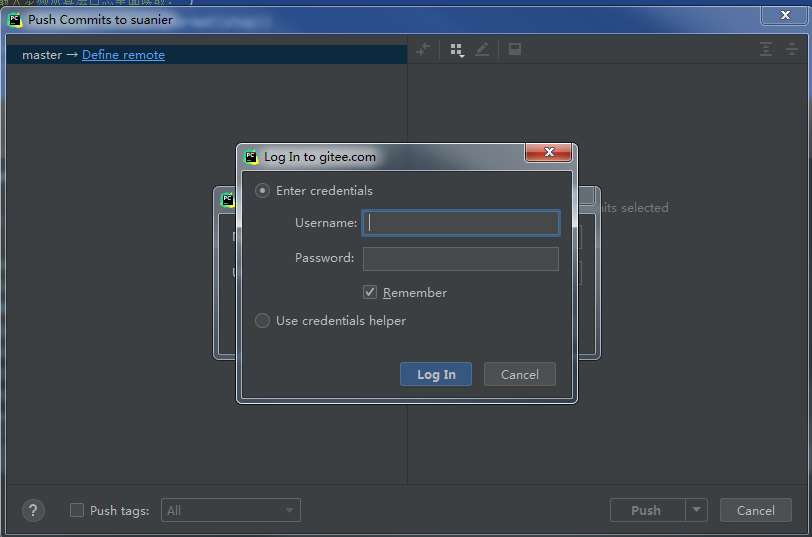Click the preview diff panel icon
The height and width of the screenshot is (537, 812).
(x=515, y=49)
